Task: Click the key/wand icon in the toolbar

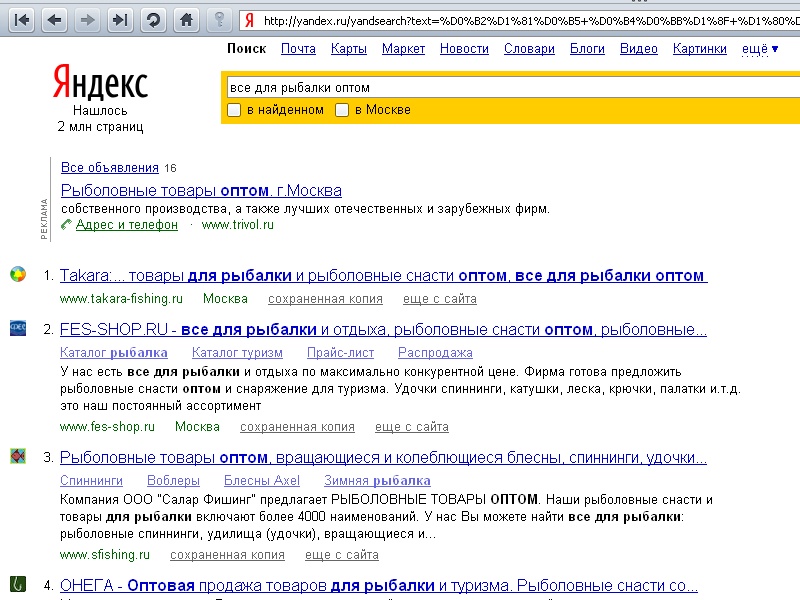Action: [x=219, y=20]
